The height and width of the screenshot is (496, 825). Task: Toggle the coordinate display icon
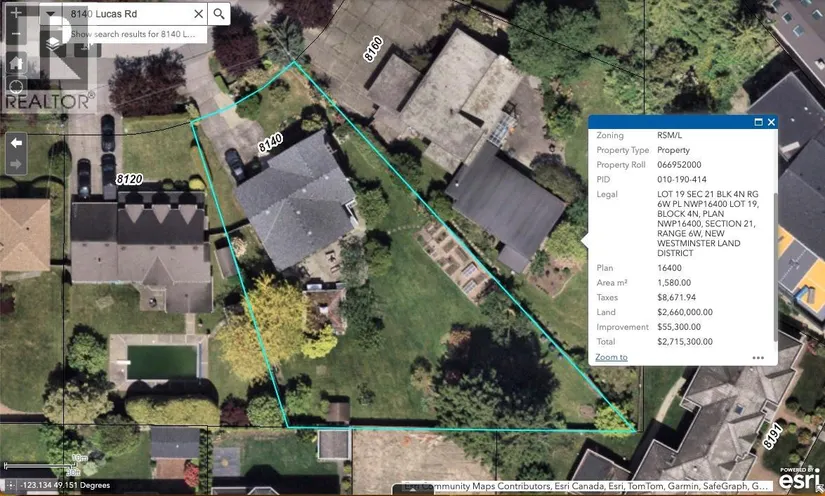[x=10, y=485]
